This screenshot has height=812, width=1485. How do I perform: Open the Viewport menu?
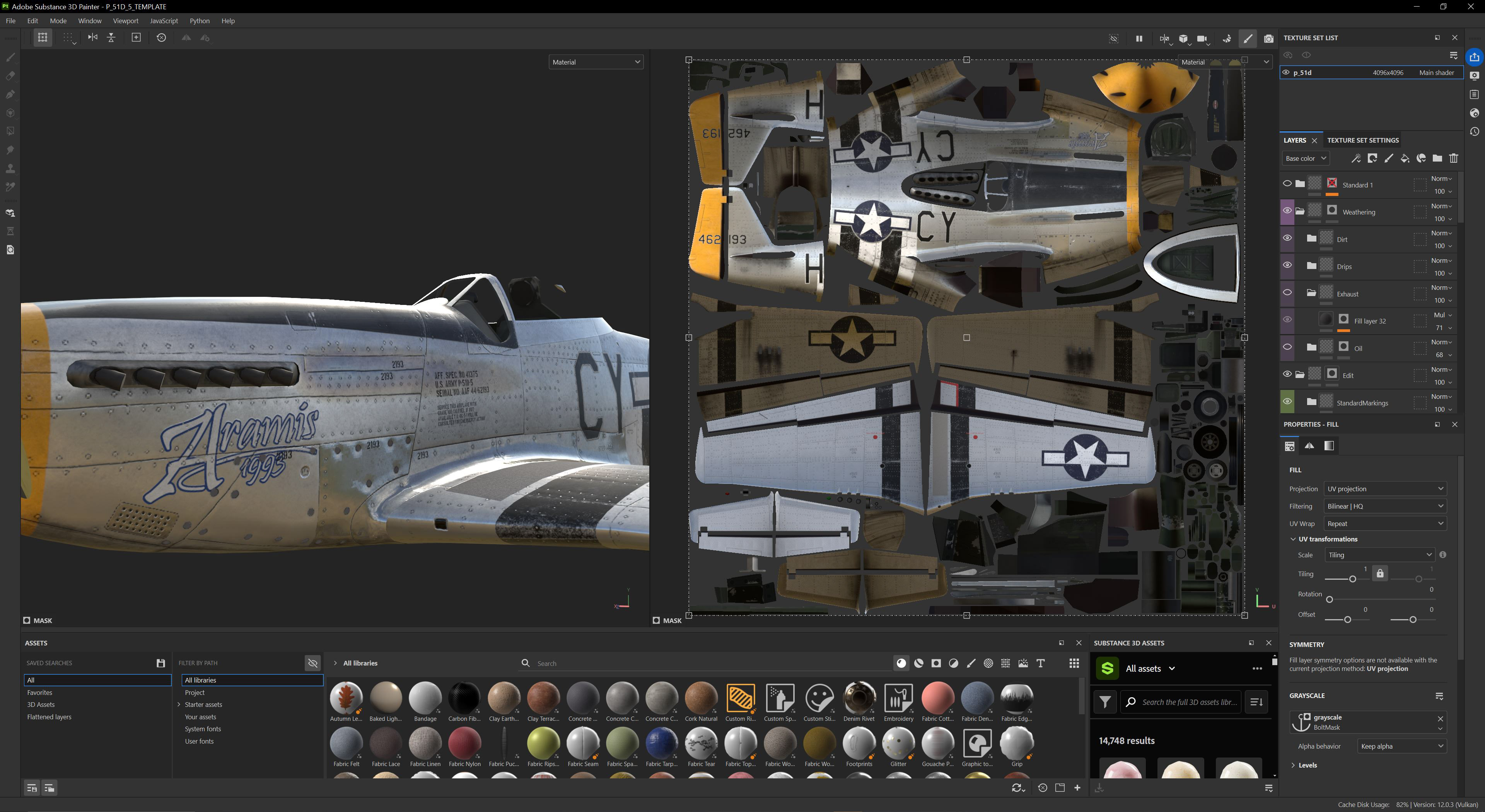pyautogui.click(x=126, y=21)
